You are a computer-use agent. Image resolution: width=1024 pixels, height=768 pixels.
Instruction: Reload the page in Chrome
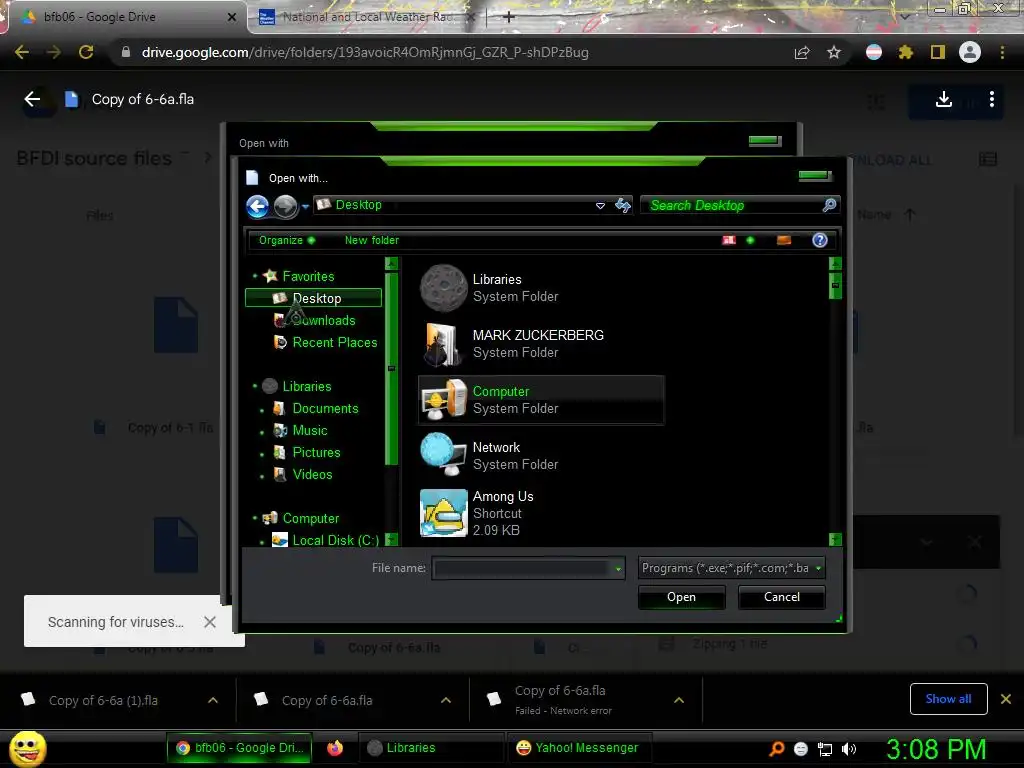86,52
